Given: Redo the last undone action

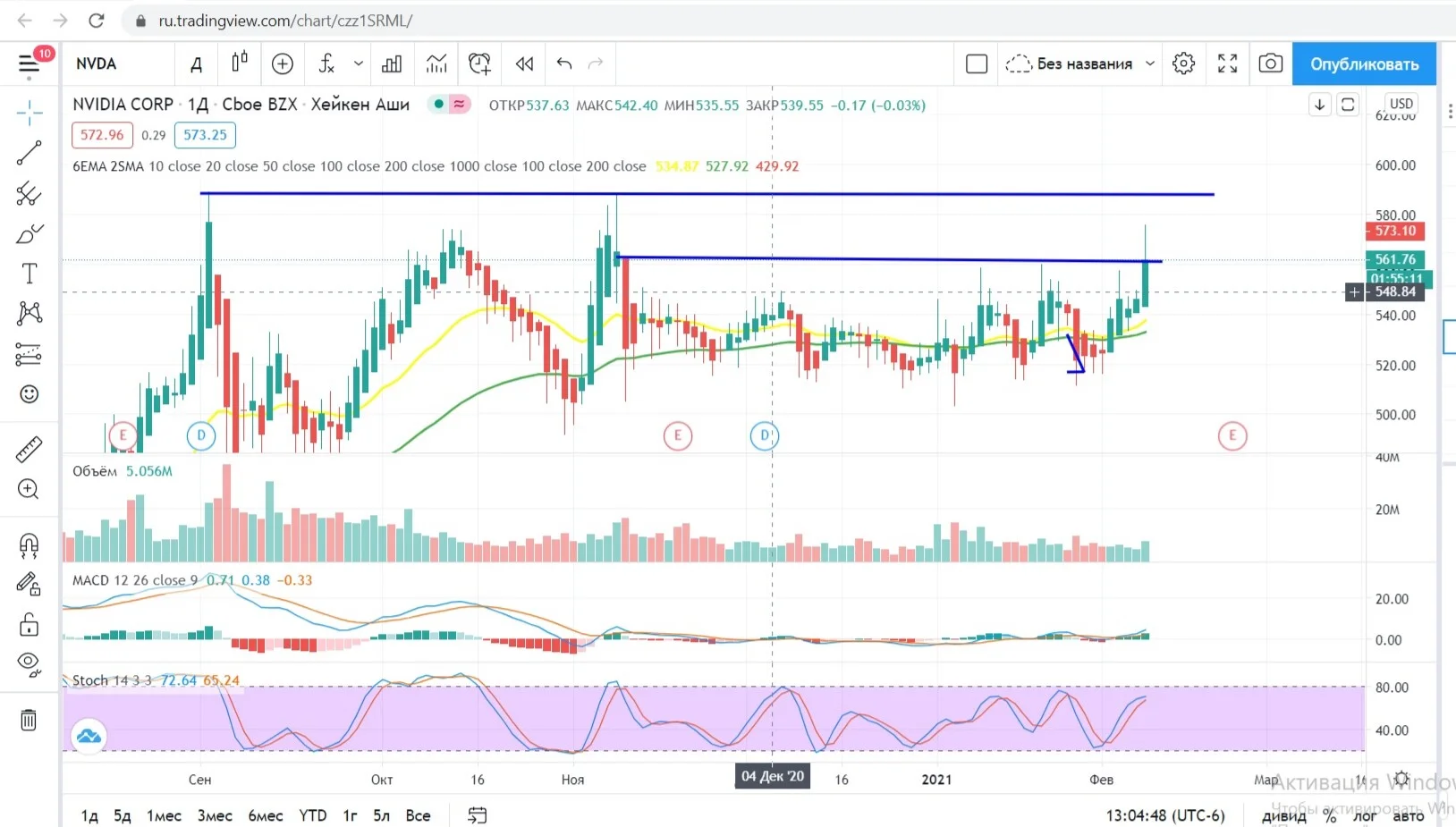Looking at the screenshot, I should click(596, 63).
